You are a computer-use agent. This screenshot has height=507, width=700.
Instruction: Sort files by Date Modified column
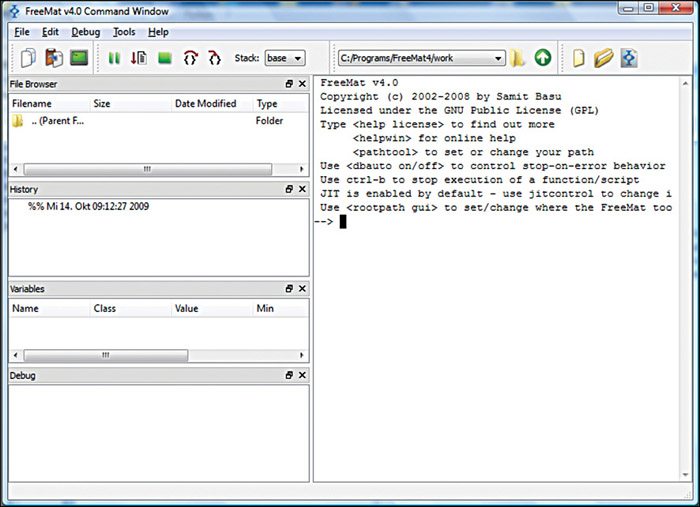[x=205, y=103]
